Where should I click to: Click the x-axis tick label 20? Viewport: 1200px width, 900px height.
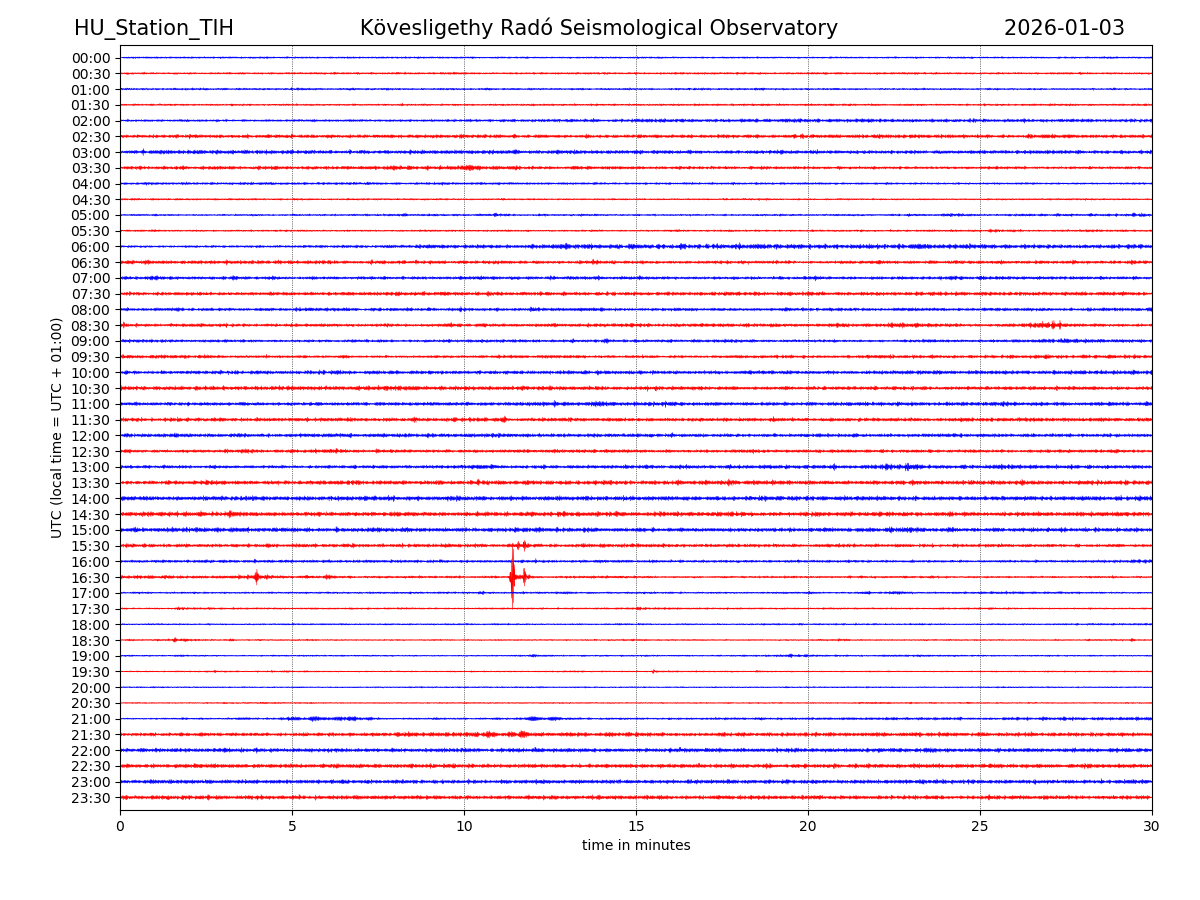coord(808,827)
